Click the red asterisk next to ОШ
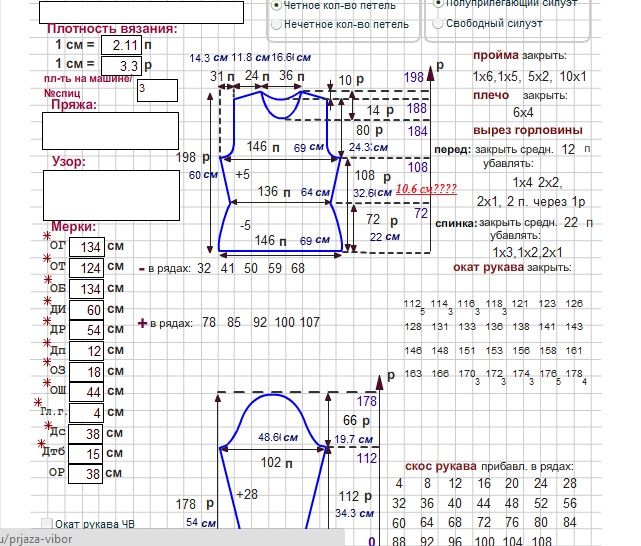 pos(46,383)
